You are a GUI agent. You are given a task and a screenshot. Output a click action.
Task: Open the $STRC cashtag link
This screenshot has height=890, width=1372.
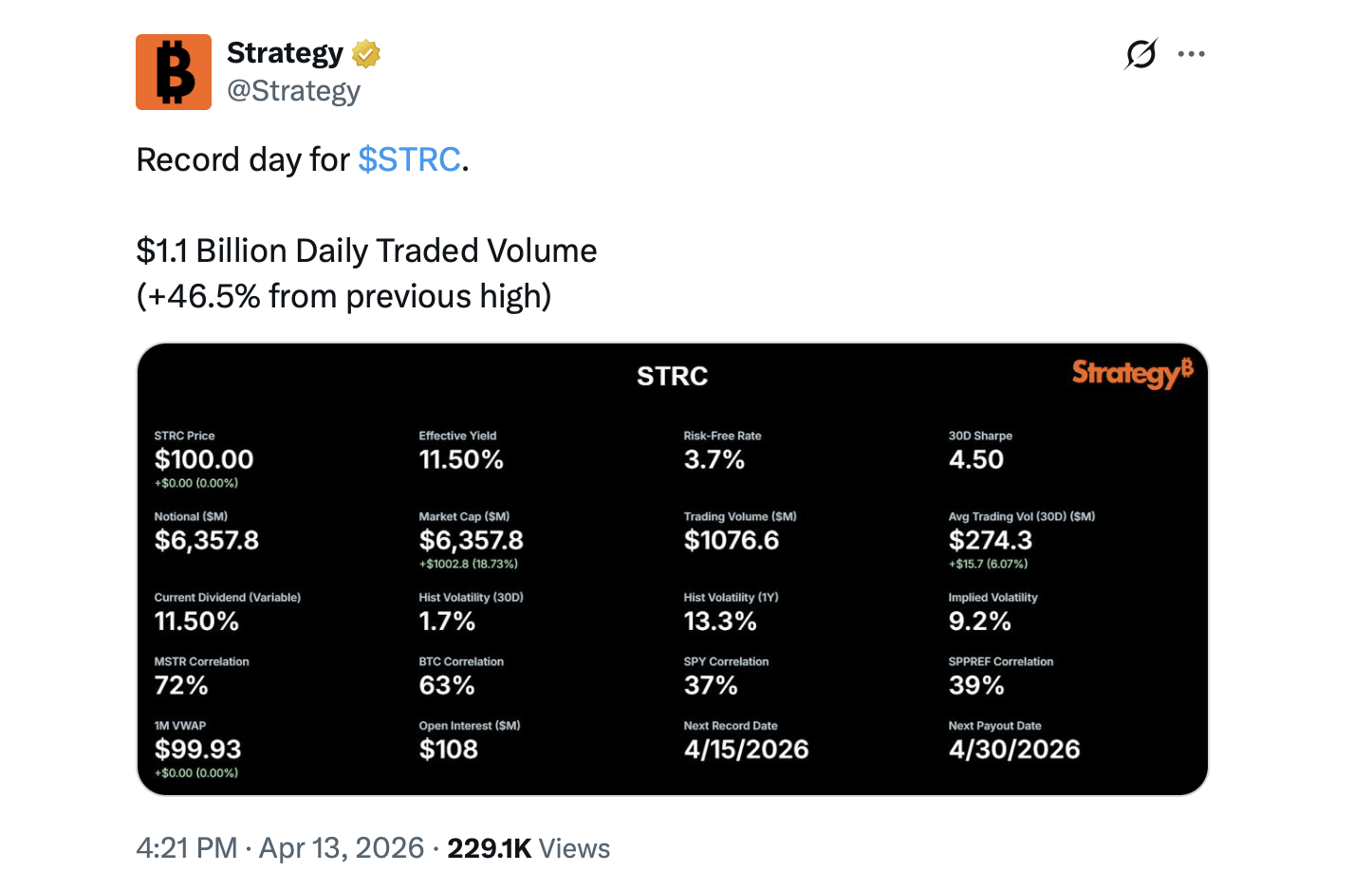point(409,159)
